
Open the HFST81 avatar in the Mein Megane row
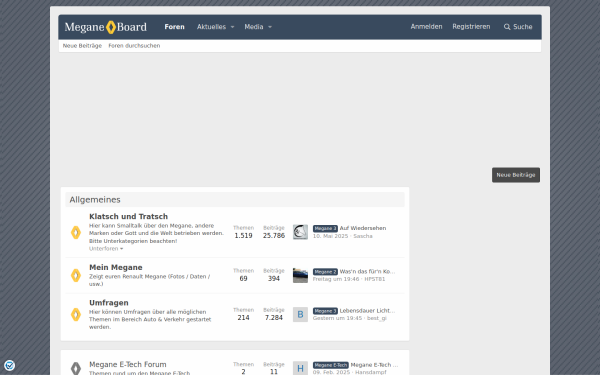[x=300, y=276]
